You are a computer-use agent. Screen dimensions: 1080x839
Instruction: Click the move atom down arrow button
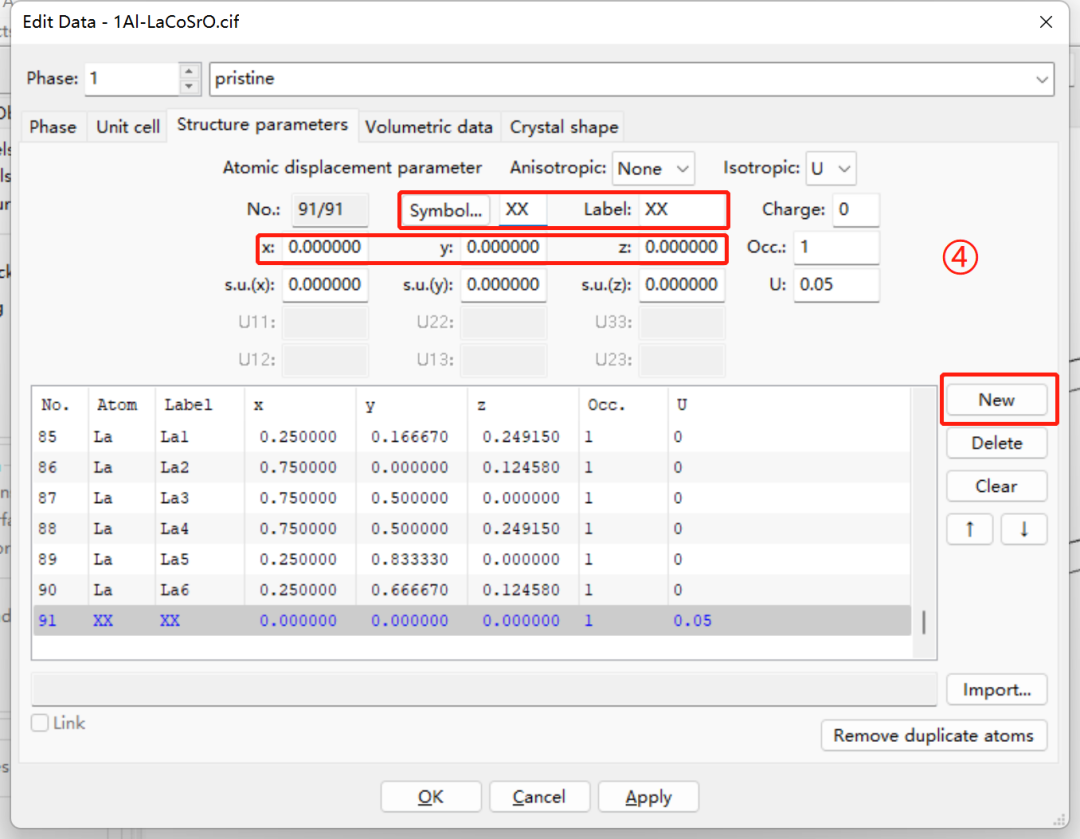pos(1024,529)
